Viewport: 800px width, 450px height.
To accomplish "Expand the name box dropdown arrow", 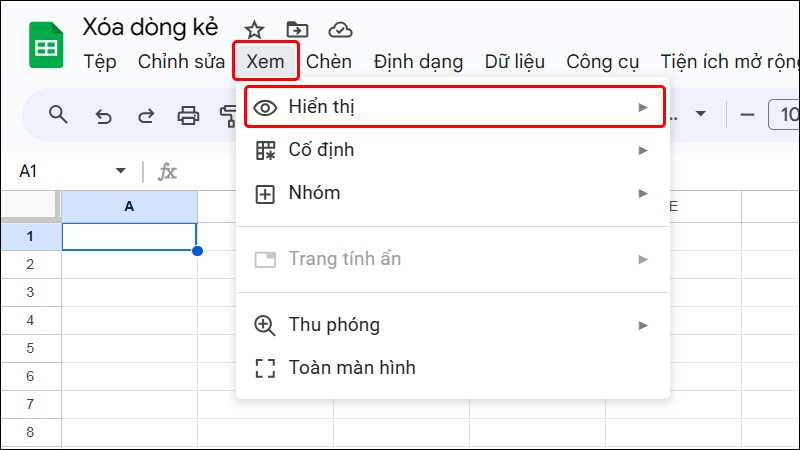I will 120,171.
